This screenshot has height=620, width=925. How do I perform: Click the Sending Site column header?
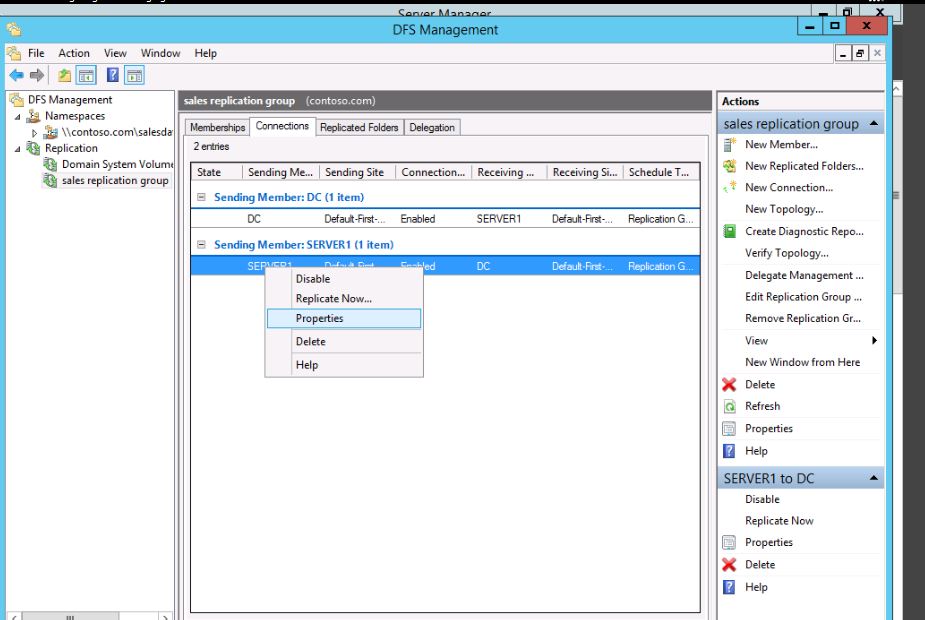pos(354,173)
